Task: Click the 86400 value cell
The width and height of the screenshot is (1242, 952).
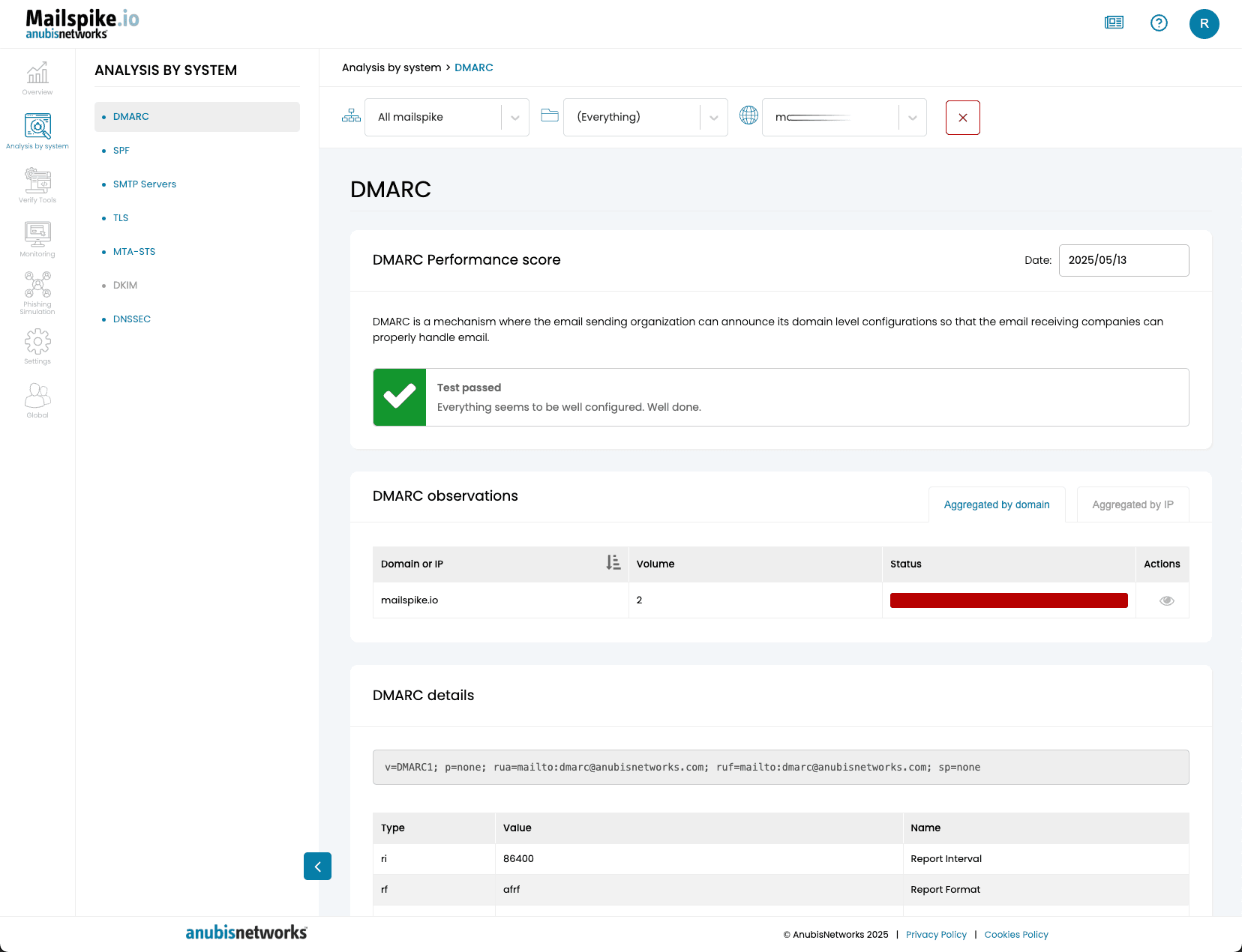Action: (x=698, y=859)
